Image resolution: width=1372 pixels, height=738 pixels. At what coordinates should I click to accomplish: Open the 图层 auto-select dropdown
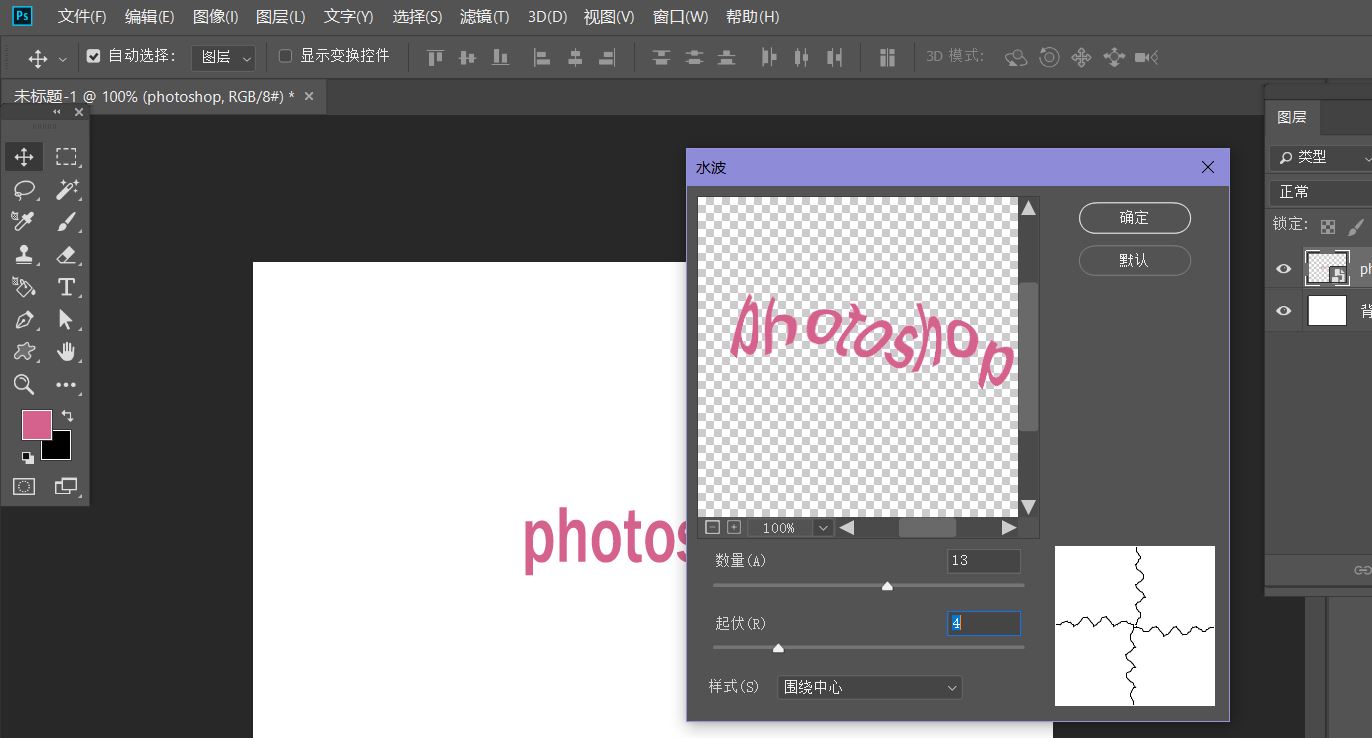click(x=224, y=57)
